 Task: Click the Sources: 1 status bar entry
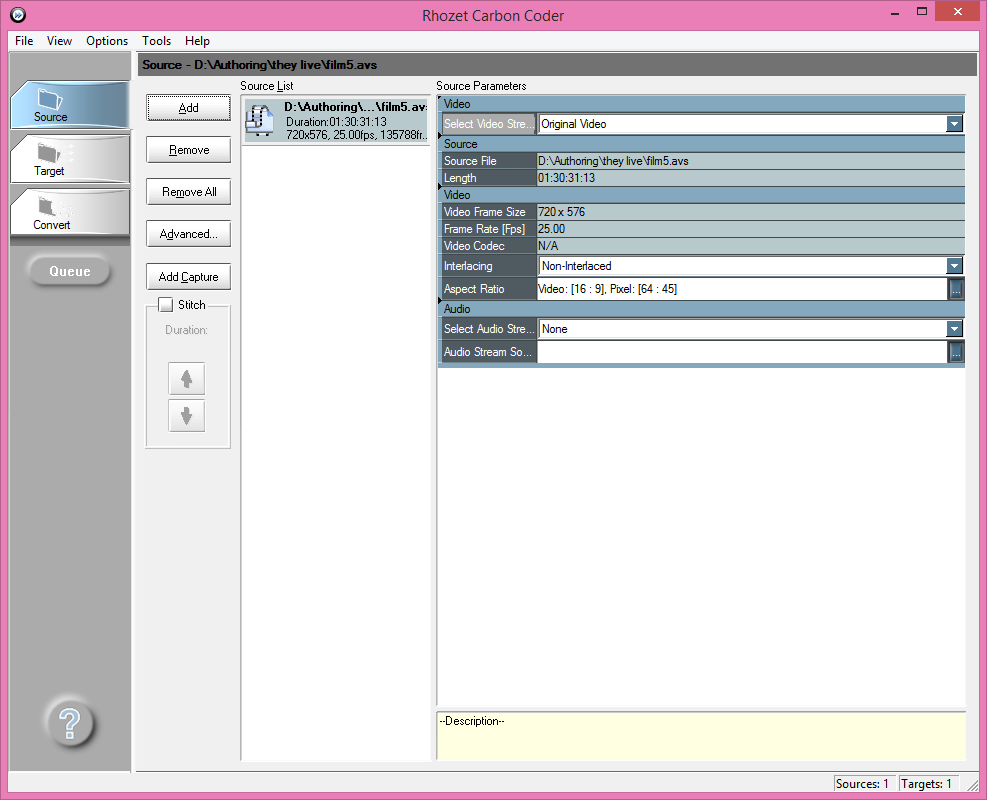tap(864, 784)
